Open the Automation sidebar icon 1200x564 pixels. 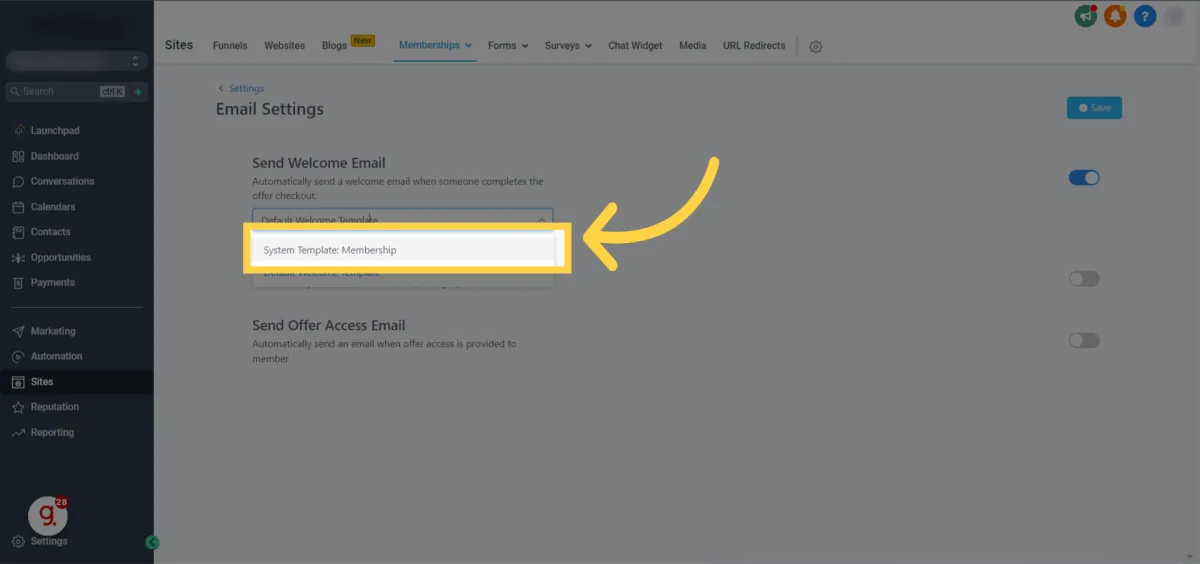(19, 357)
